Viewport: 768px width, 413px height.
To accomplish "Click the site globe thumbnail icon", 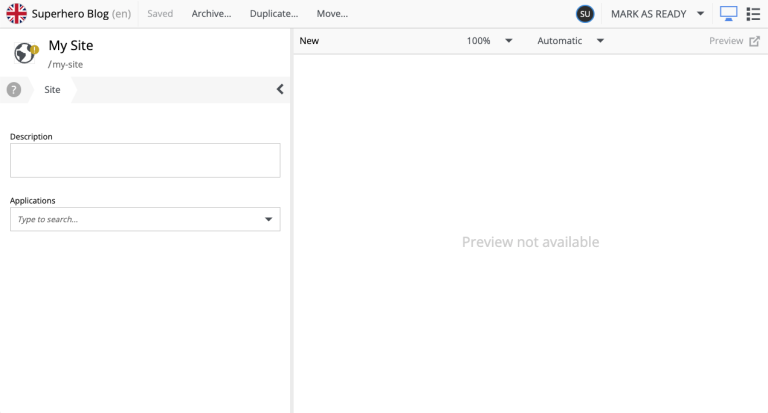I will 25,53.
